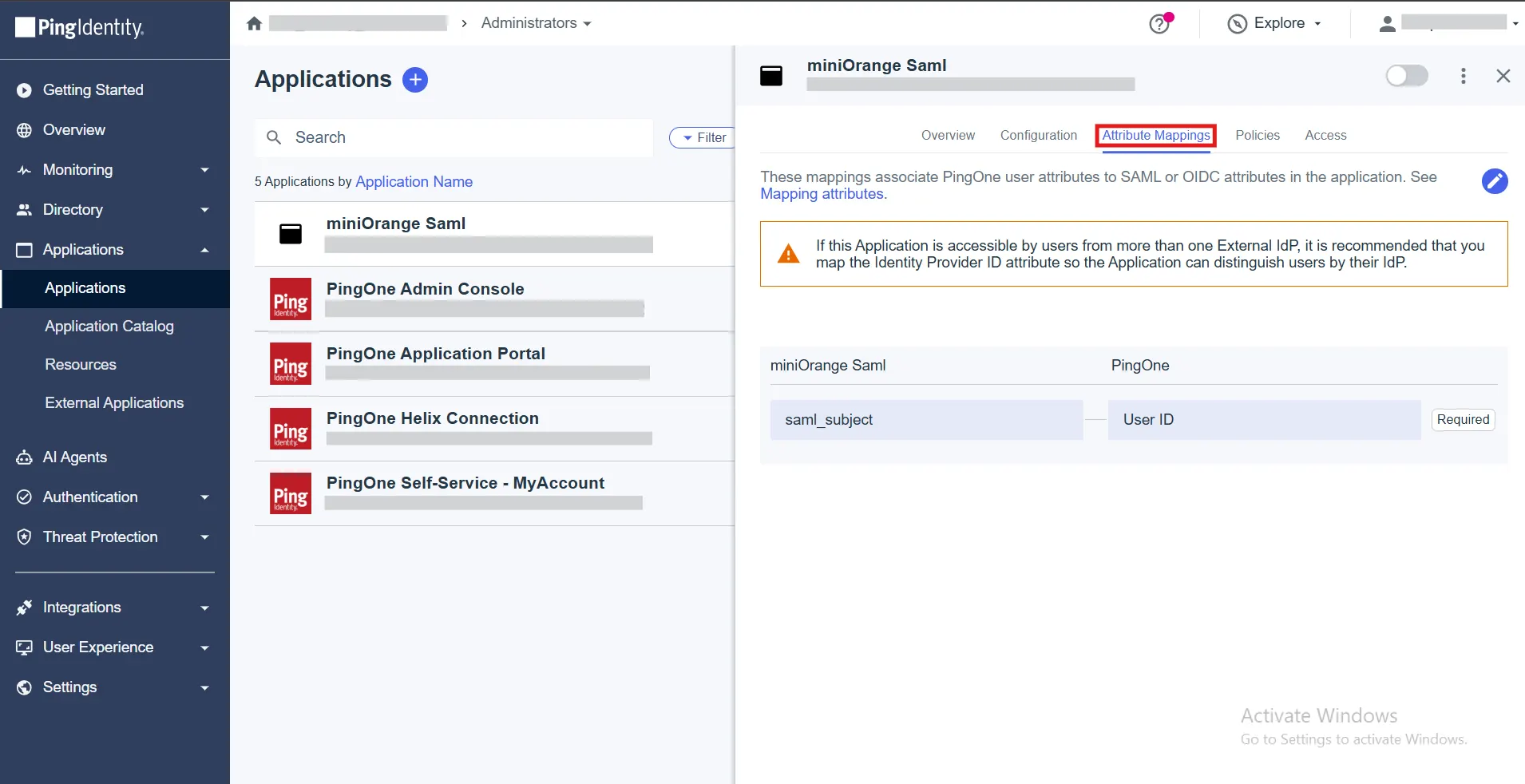
Task: Open the three-dot options menu
Action: (x=1463, y=76)
